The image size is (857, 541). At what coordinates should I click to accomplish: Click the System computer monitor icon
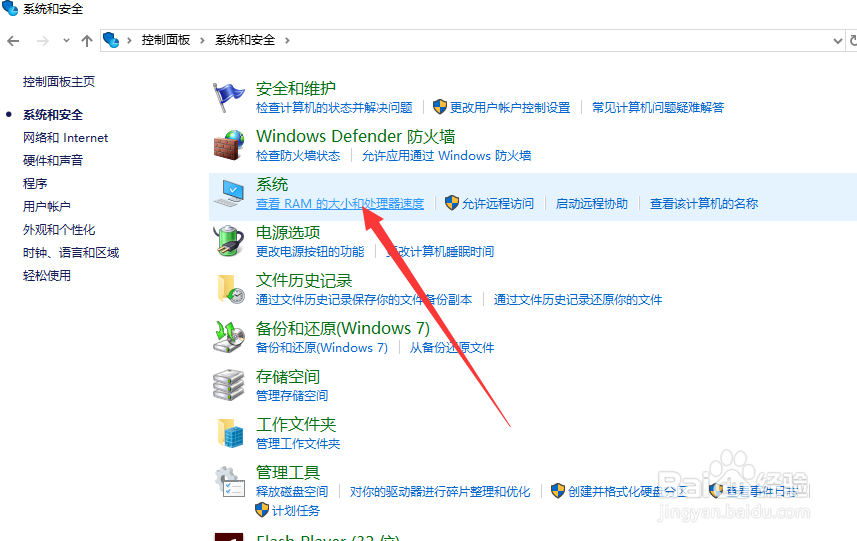point(228,193)
